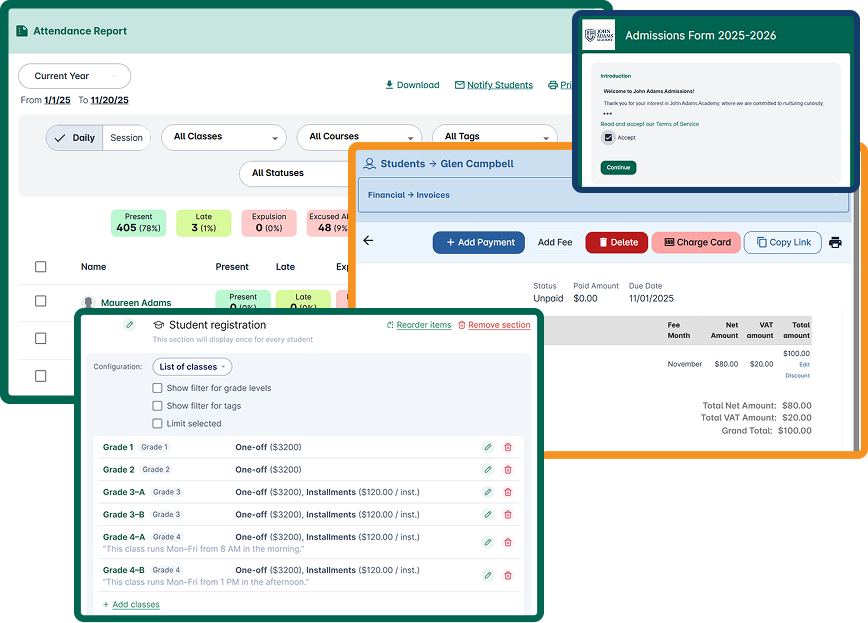Uncheck the Accept terms checkbox
The height and width of the screenshot is (623, 868).
608,138
